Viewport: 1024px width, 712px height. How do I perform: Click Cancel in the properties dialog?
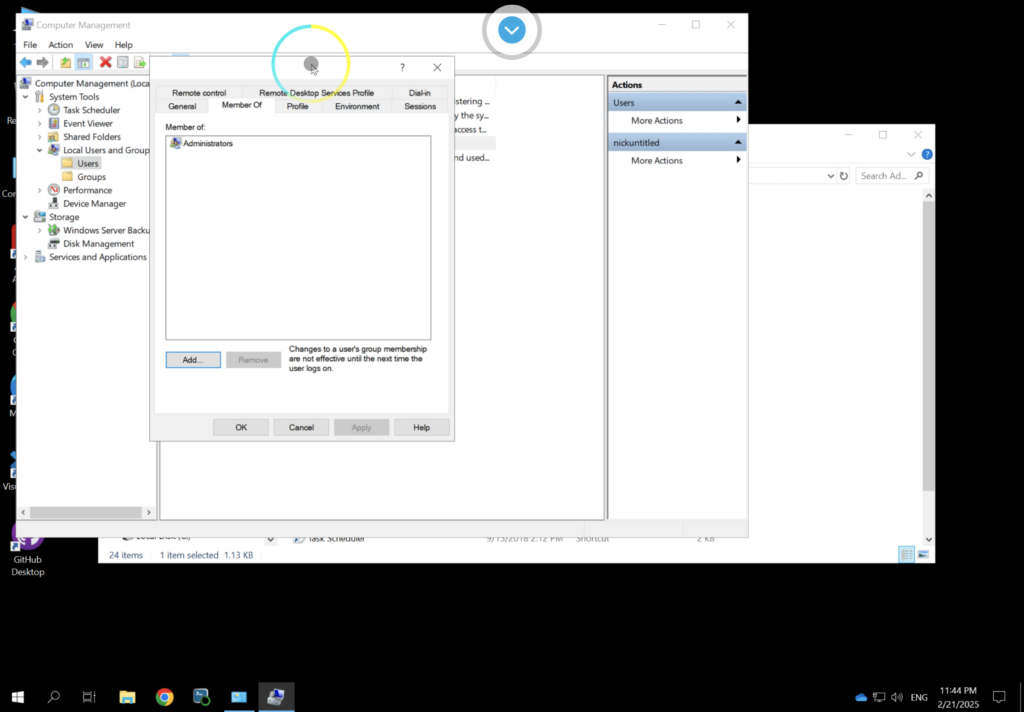point(301,427)
